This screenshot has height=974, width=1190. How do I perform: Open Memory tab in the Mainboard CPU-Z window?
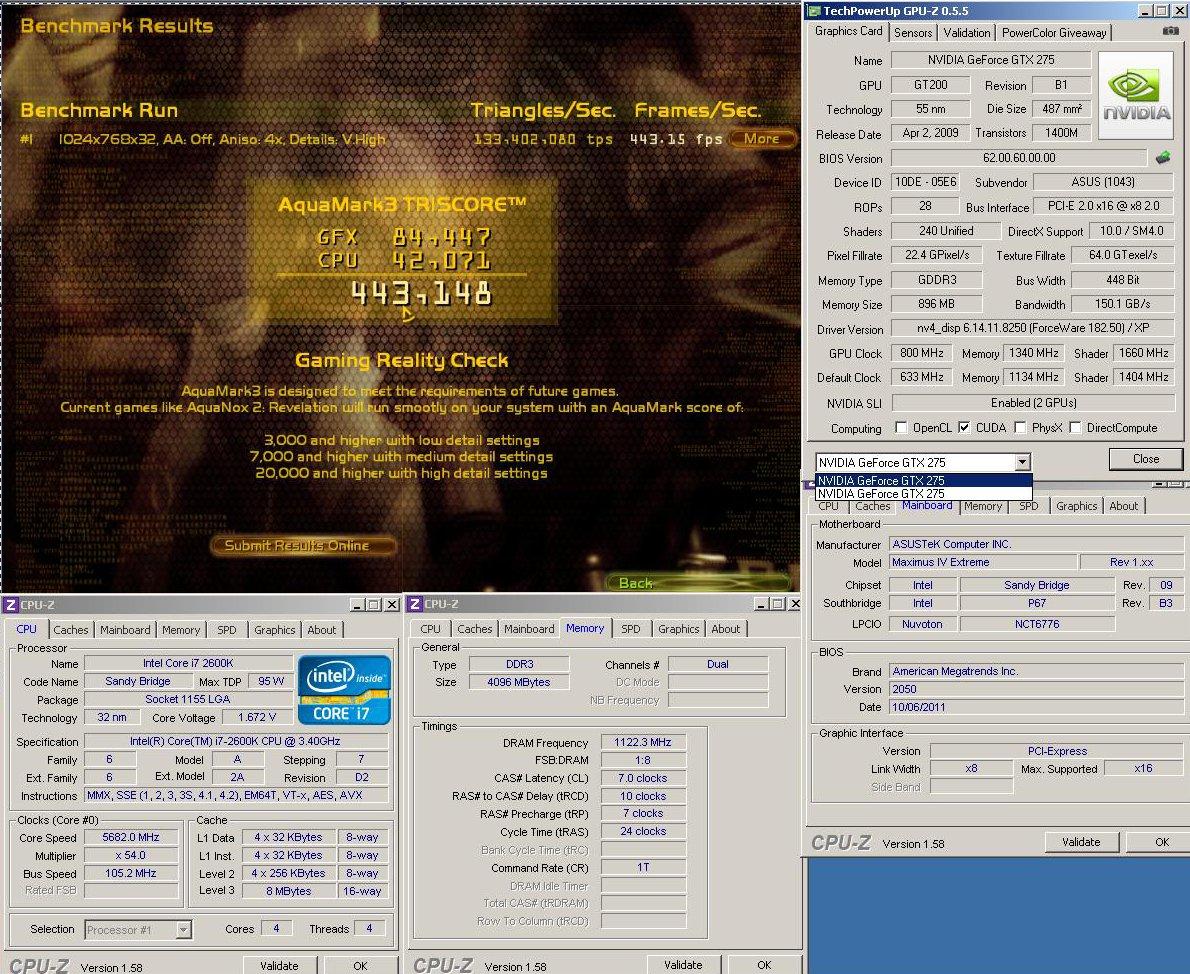984,506
